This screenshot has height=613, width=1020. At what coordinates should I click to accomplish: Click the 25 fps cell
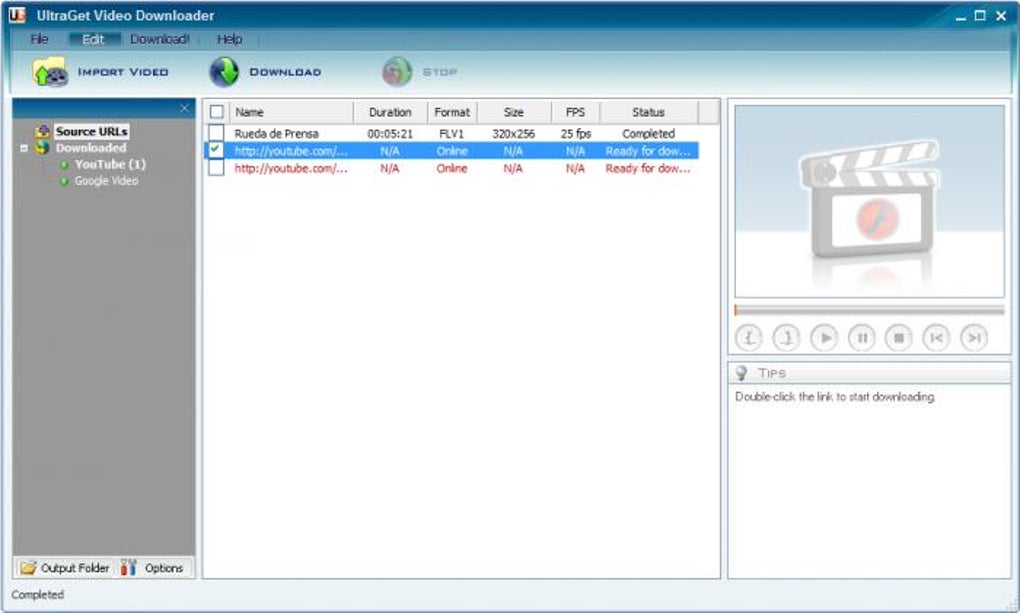[x=576, y=133]
